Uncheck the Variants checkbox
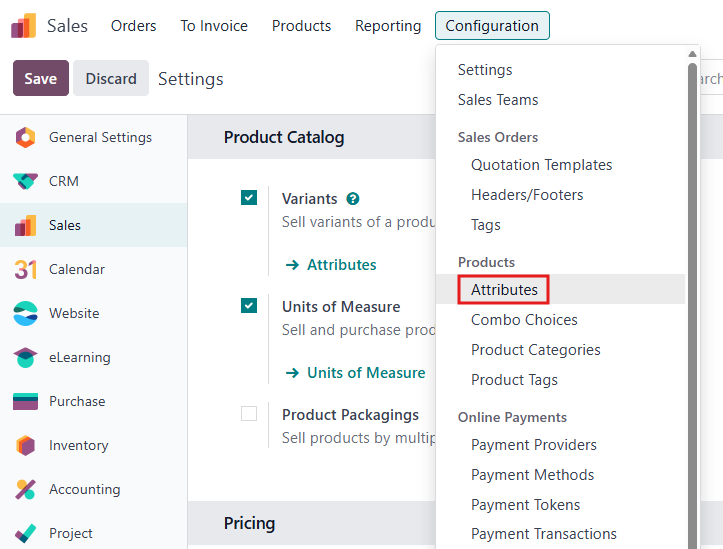 coord(249,198)
